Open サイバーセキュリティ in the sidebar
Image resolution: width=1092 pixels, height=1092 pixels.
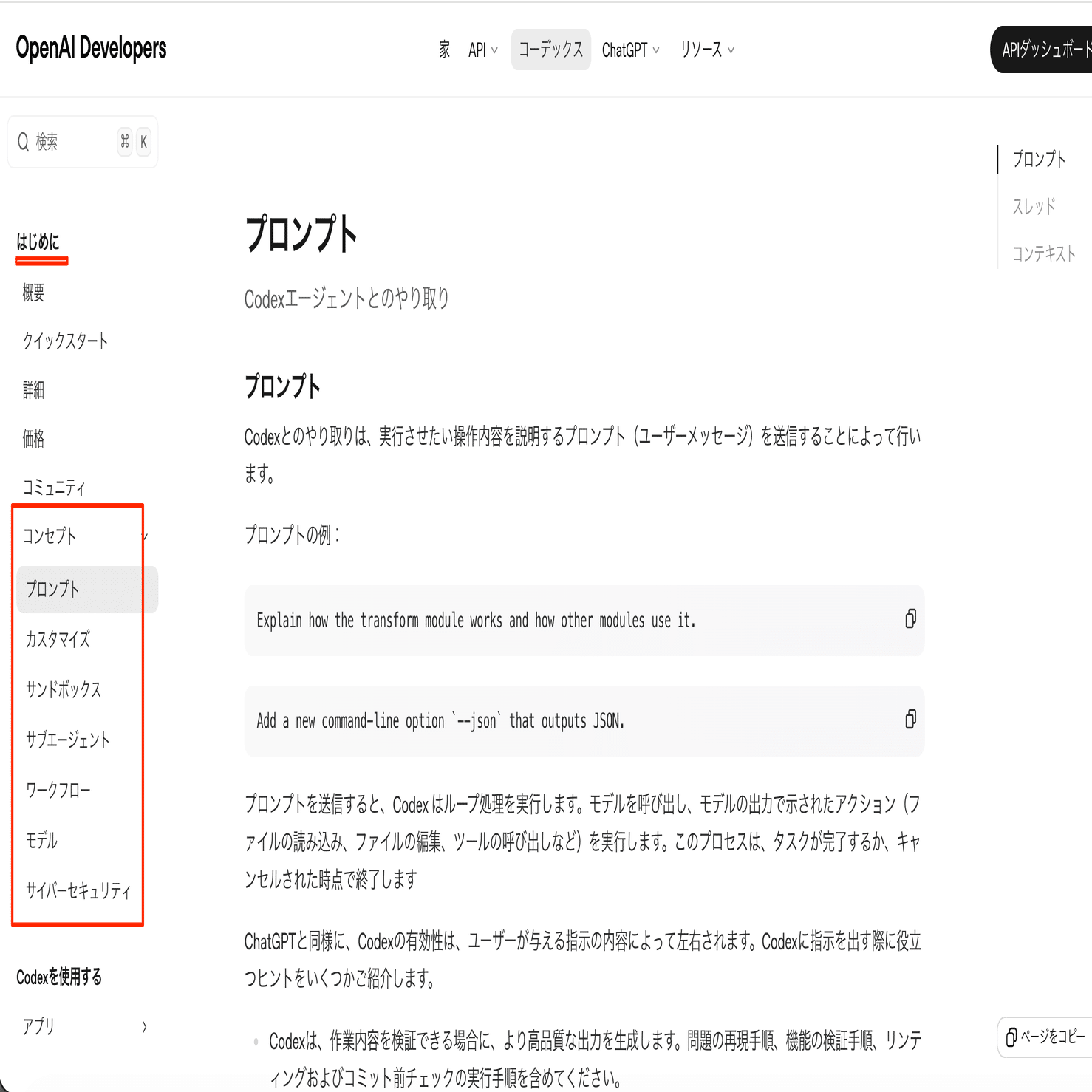(x=78, y=890)
